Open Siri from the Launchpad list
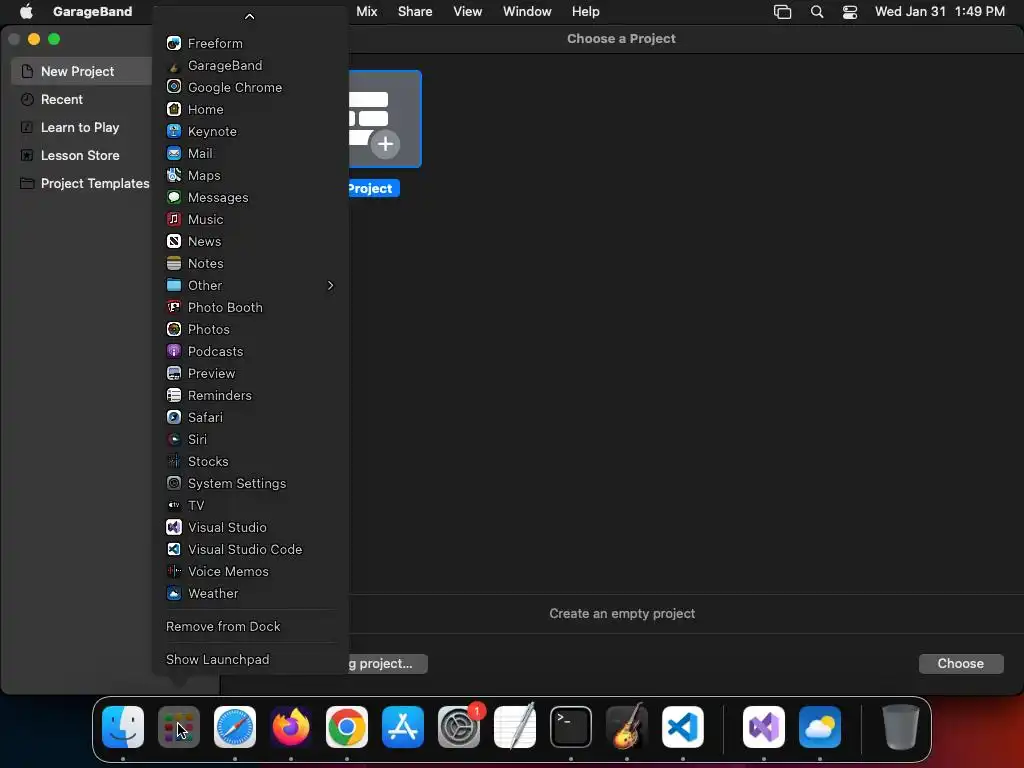 (250, 440)
